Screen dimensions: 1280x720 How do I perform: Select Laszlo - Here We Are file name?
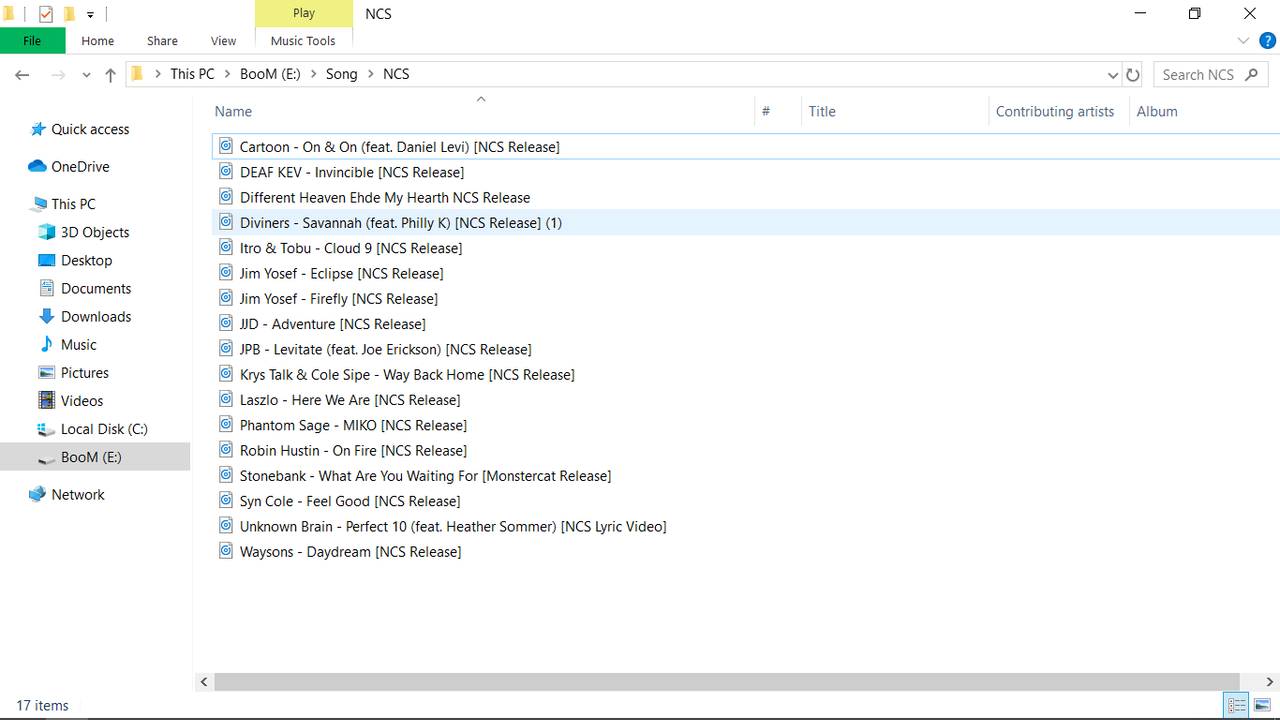click(x=350, y=400)
